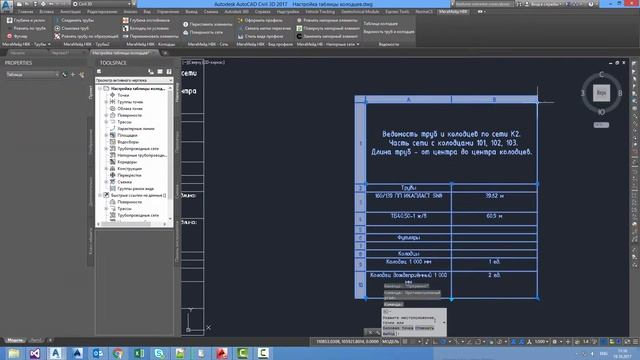Click table column header 'A'
640x360 pixels.
[409, 100]
